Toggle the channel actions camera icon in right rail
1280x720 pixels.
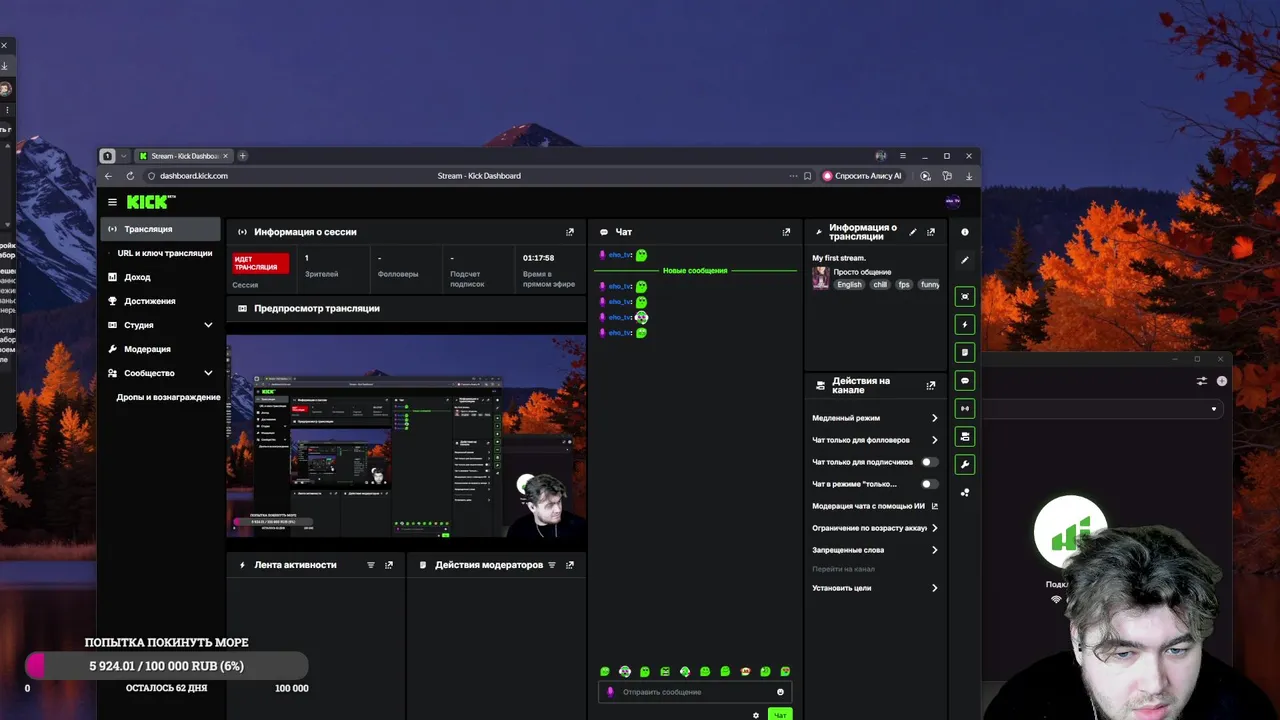click(x=965, y=436)
